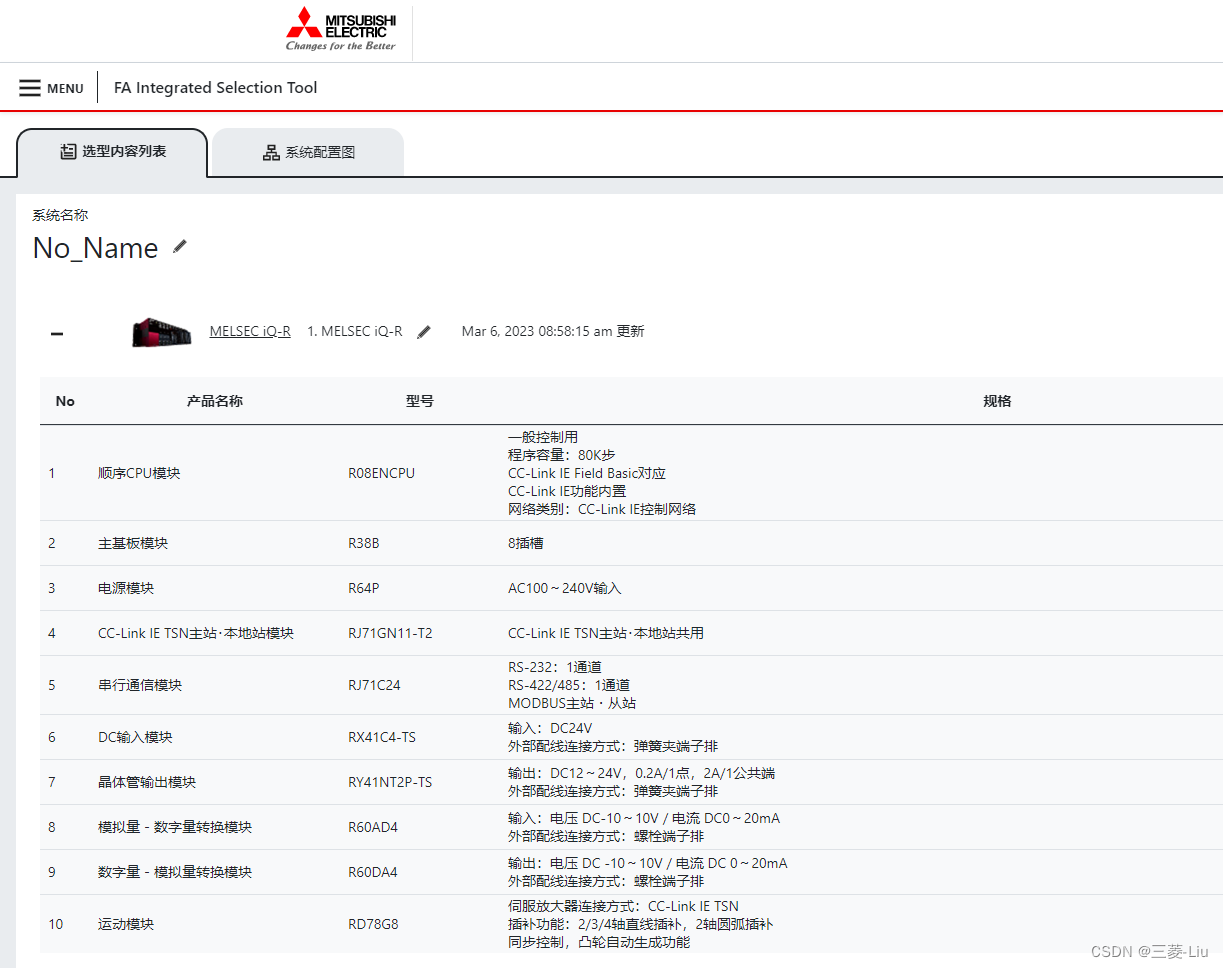Screen dimensions: 1223x968
Task: Select the 主基板模块 row name
Action: click(x=133, y=543)
